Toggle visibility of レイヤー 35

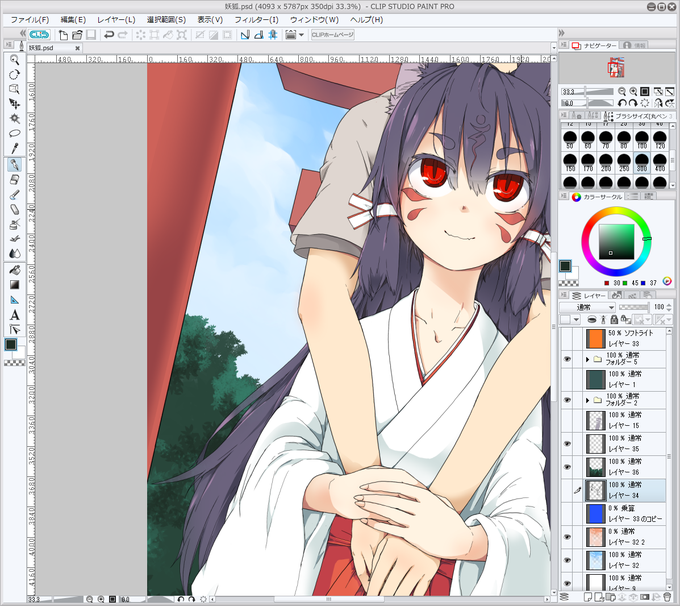coord(567,444)
